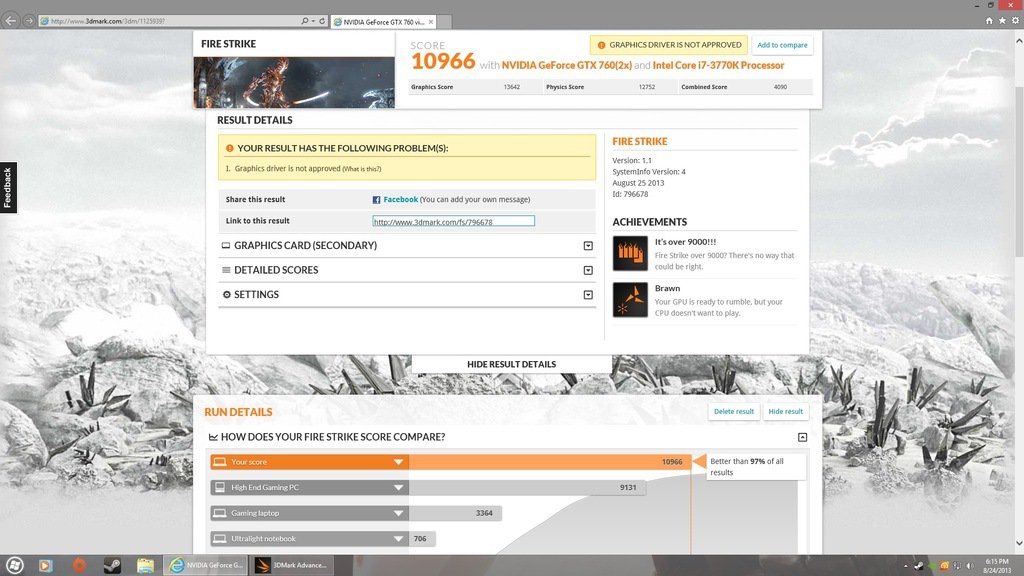Image resolution: width=1024 pixels, height=576 pixels.
Task: Click the browser back arrow button
Action: [x=11, y=20]
